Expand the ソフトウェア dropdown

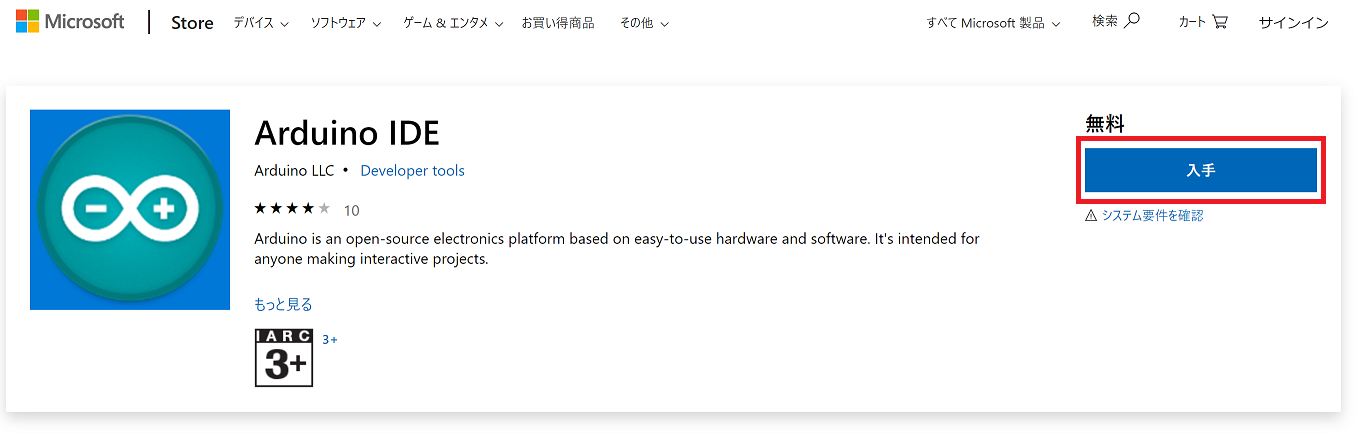pyautogui.click(x=345, y=23)
